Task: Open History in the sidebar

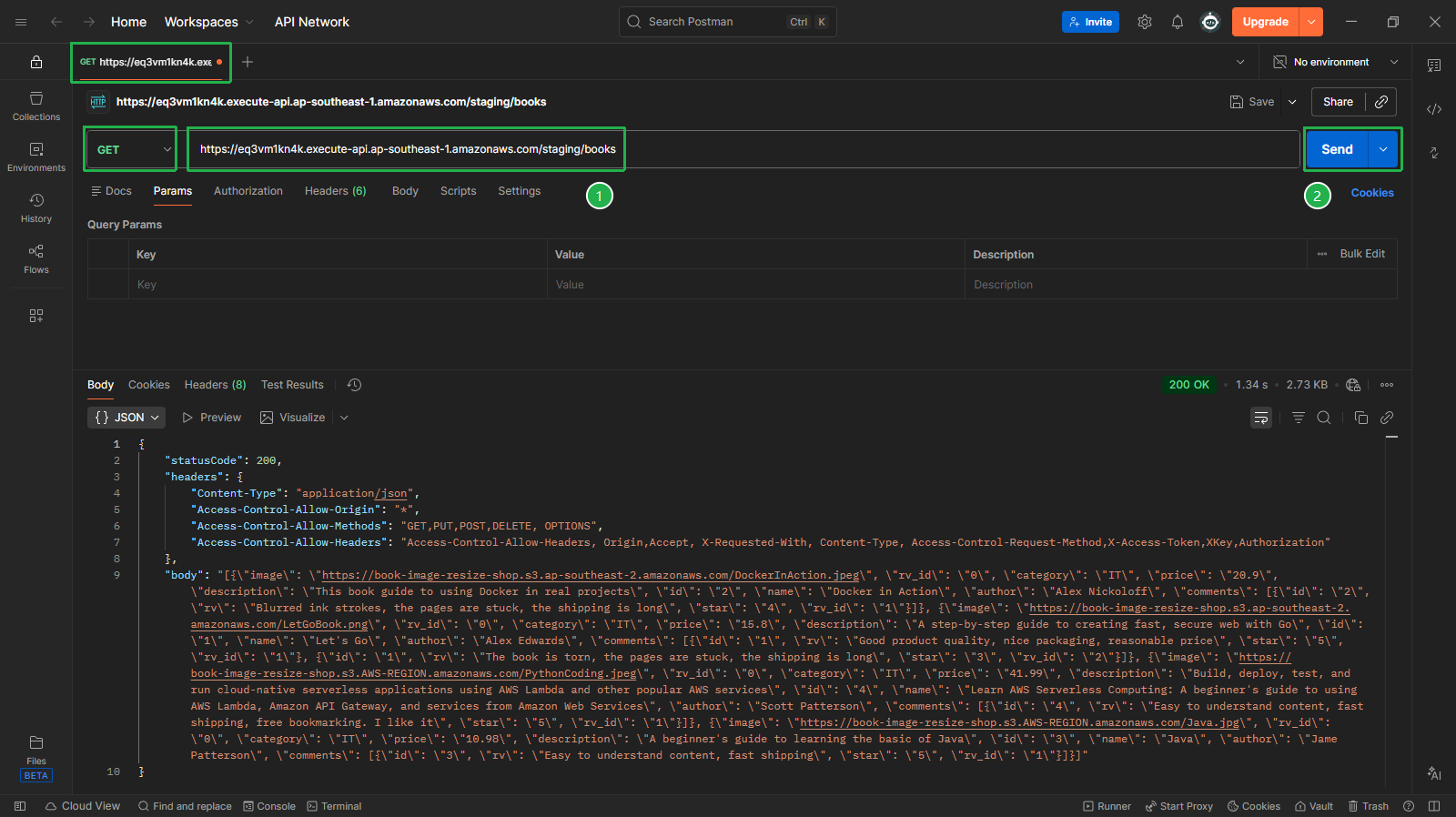Action: click(36, 208)
